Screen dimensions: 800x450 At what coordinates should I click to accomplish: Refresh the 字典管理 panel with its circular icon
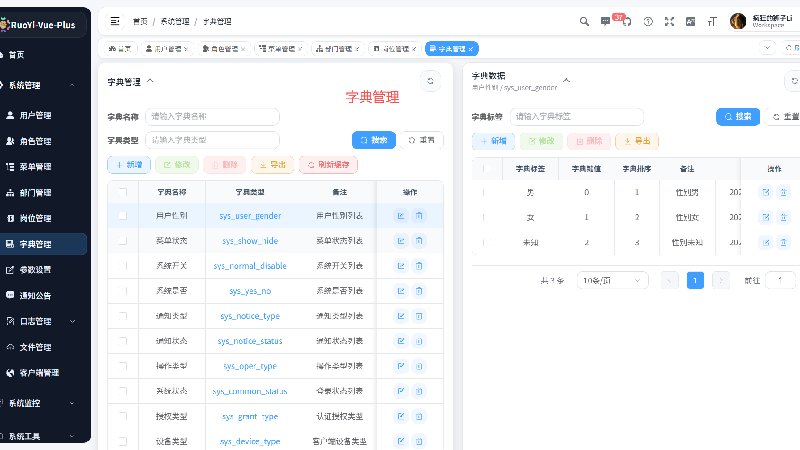(430, 81)
